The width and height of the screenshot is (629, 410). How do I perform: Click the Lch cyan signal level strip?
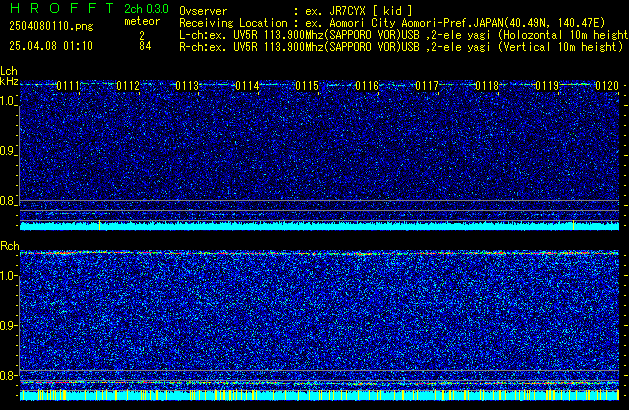pos(319,226)
